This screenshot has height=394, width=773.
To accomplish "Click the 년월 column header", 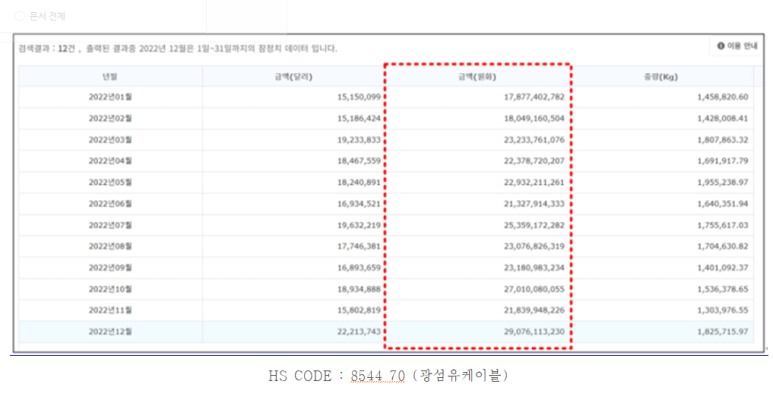I will [x=110, y=77].
